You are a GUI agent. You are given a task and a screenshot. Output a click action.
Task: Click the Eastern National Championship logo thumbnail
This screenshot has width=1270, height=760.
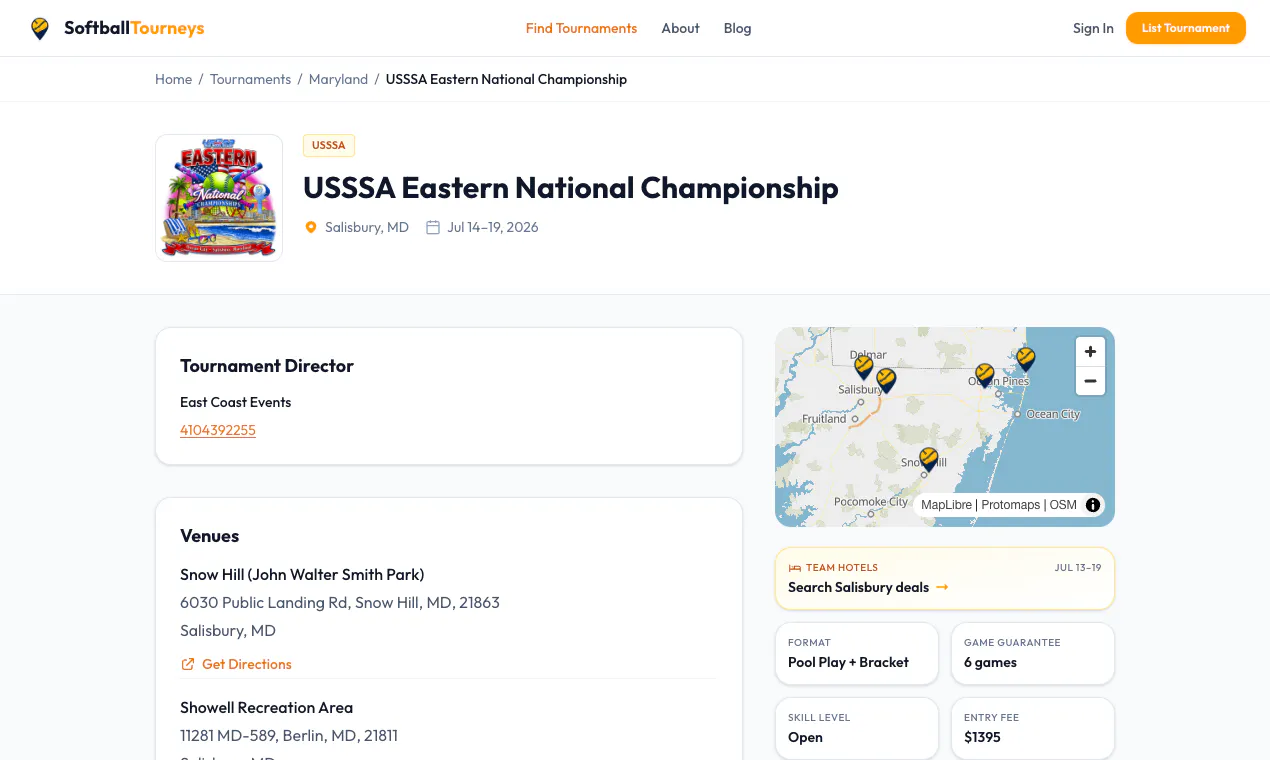[x=219, y=198]
